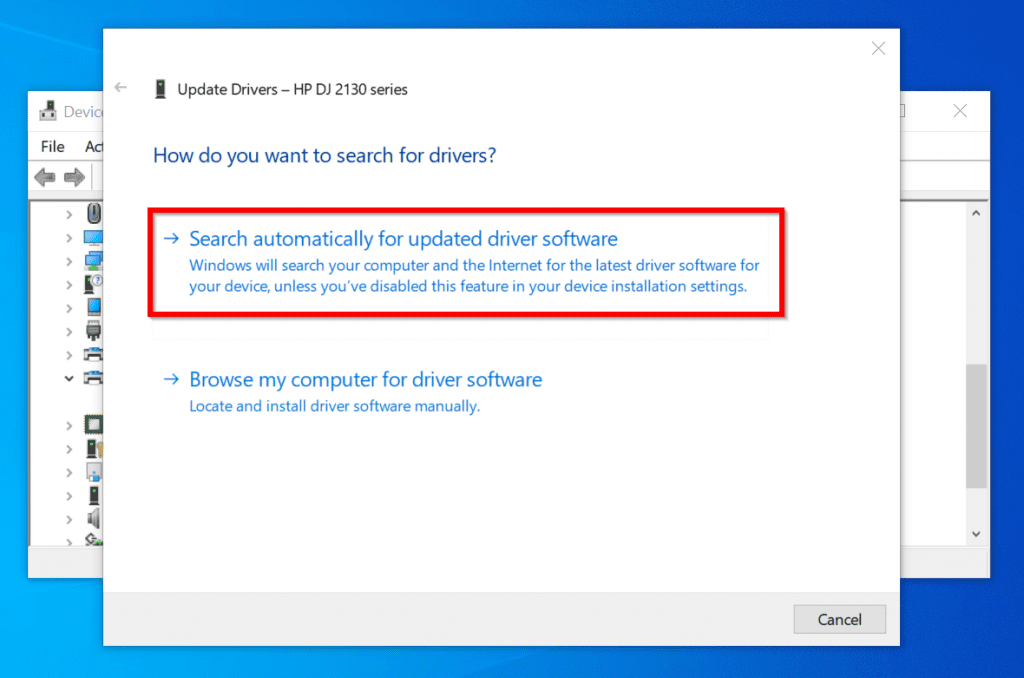Select the portable devices tablet icon
The height and width of the screenshot is (678, 1024).
tap(94, 307)
